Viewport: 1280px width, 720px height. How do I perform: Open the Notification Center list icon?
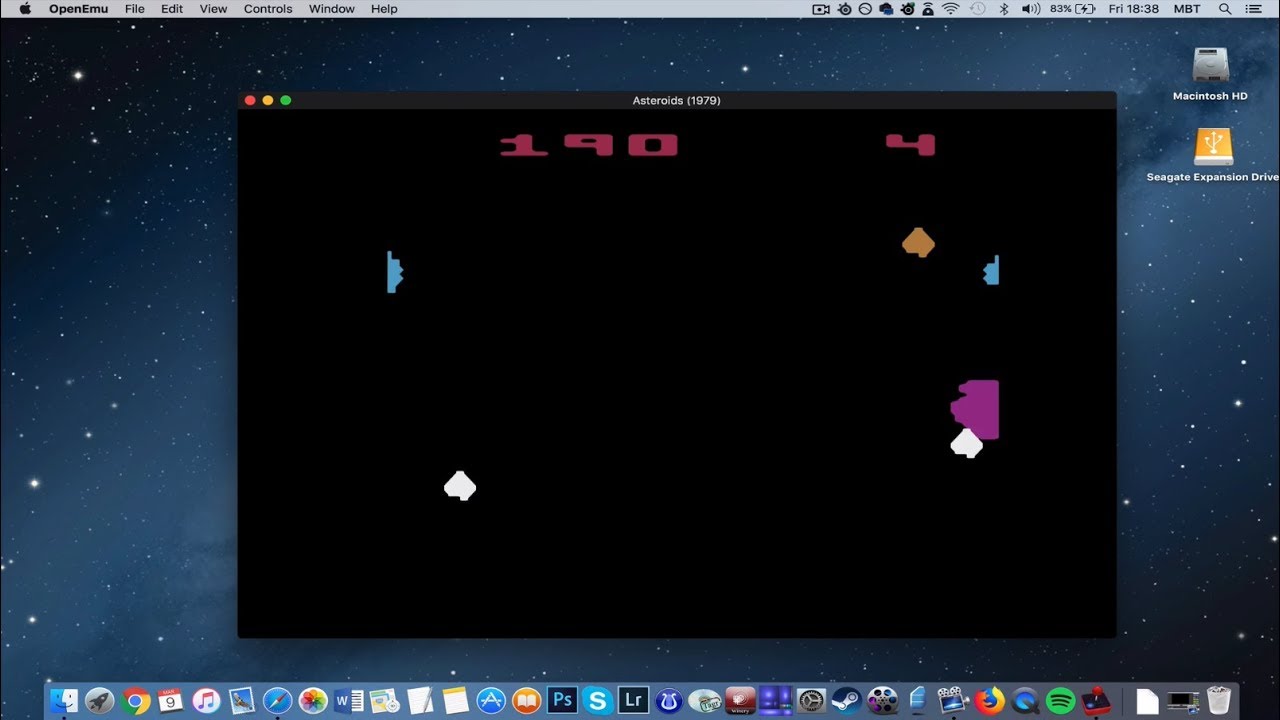pos(1256,9)
